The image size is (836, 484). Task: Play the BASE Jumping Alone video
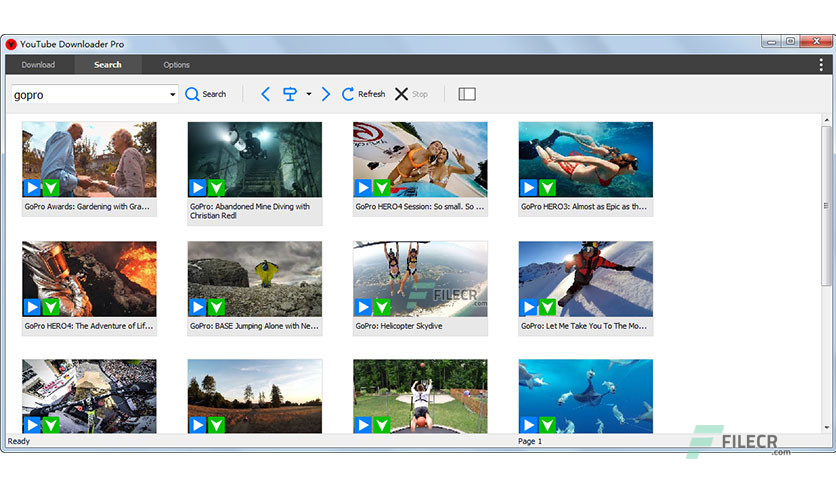click(x=198, y=307)
